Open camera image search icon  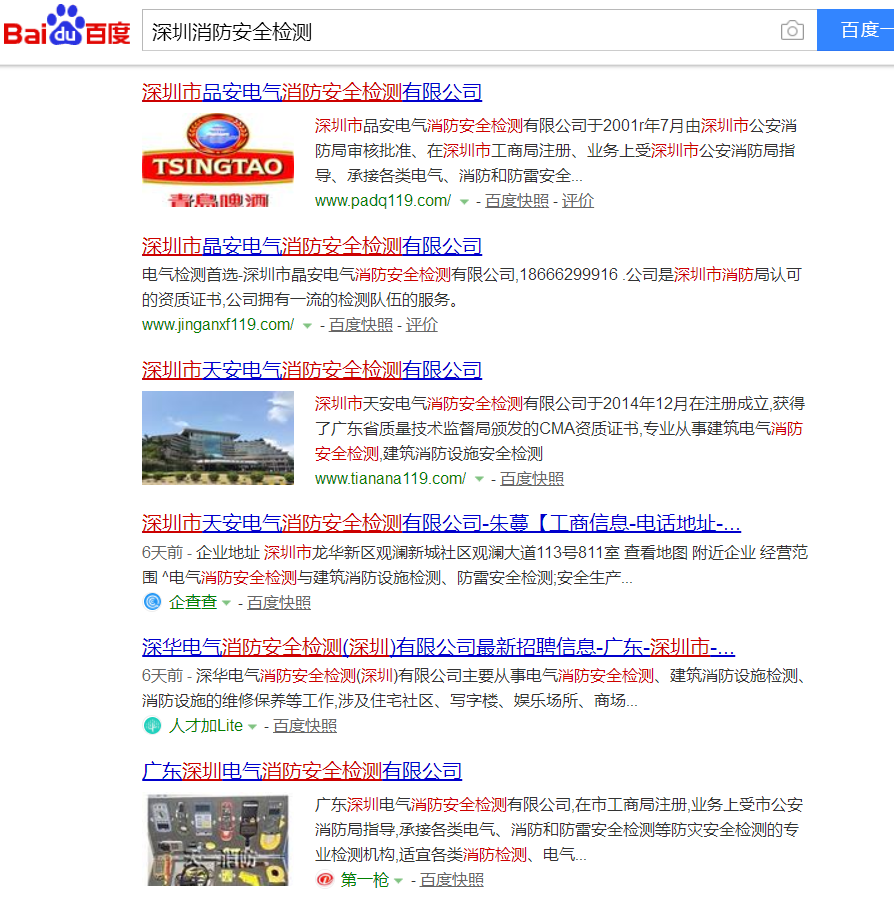click(x=792, y=30)
